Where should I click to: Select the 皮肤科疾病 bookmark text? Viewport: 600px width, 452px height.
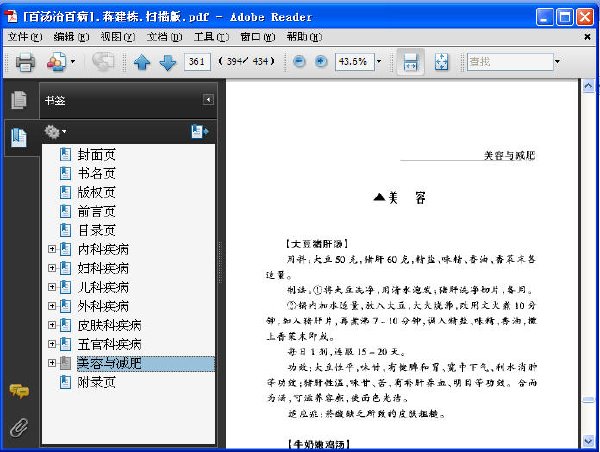pos(109,325)
